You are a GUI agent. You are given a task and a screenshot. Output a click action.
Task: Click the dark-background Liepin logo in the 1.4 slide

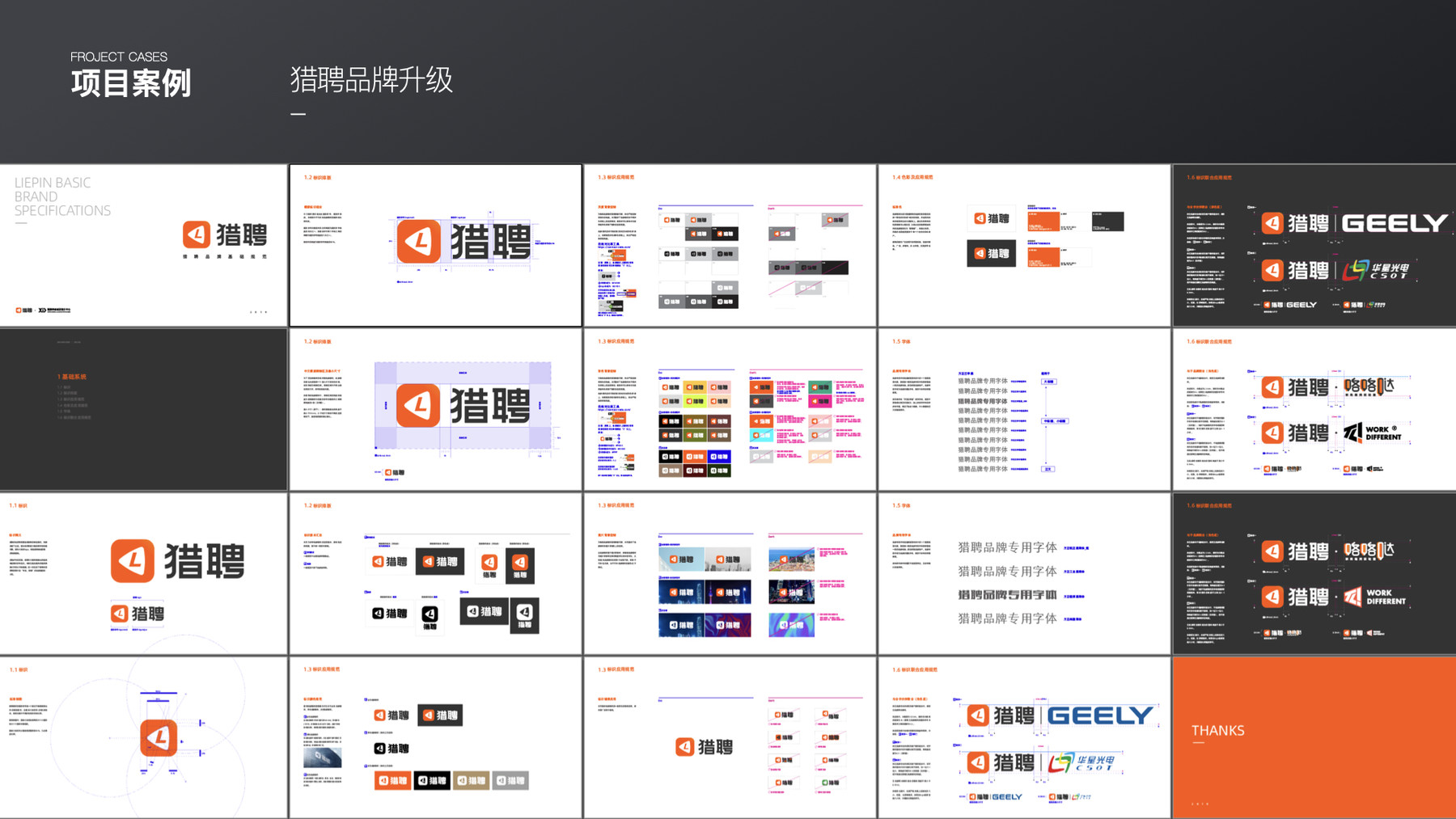point(992,254)
